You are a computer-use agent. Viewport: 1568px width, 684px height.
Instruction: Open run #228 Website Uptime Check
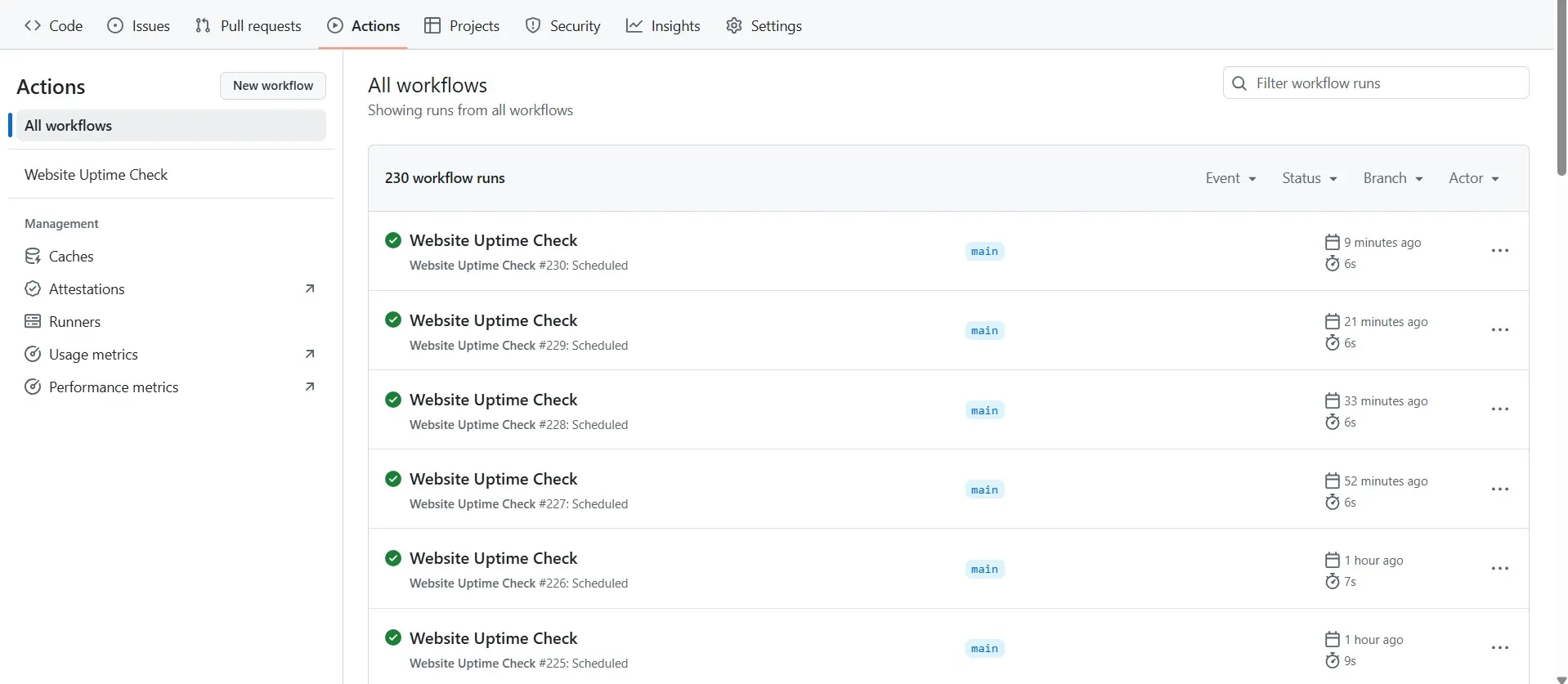coord(493,400)
